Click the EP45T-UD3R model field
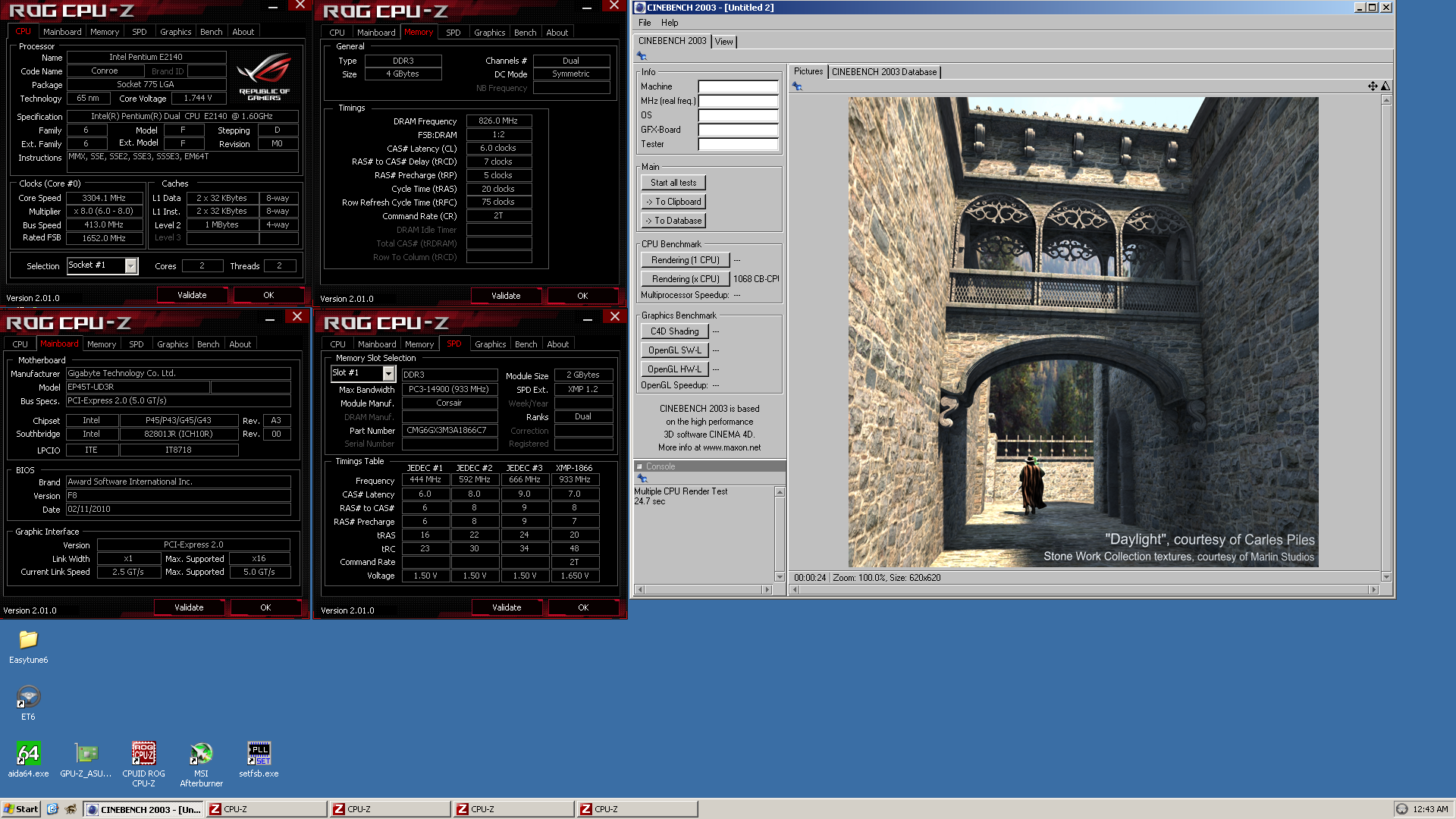The image size is (1456, 819). tap(137, 387)
